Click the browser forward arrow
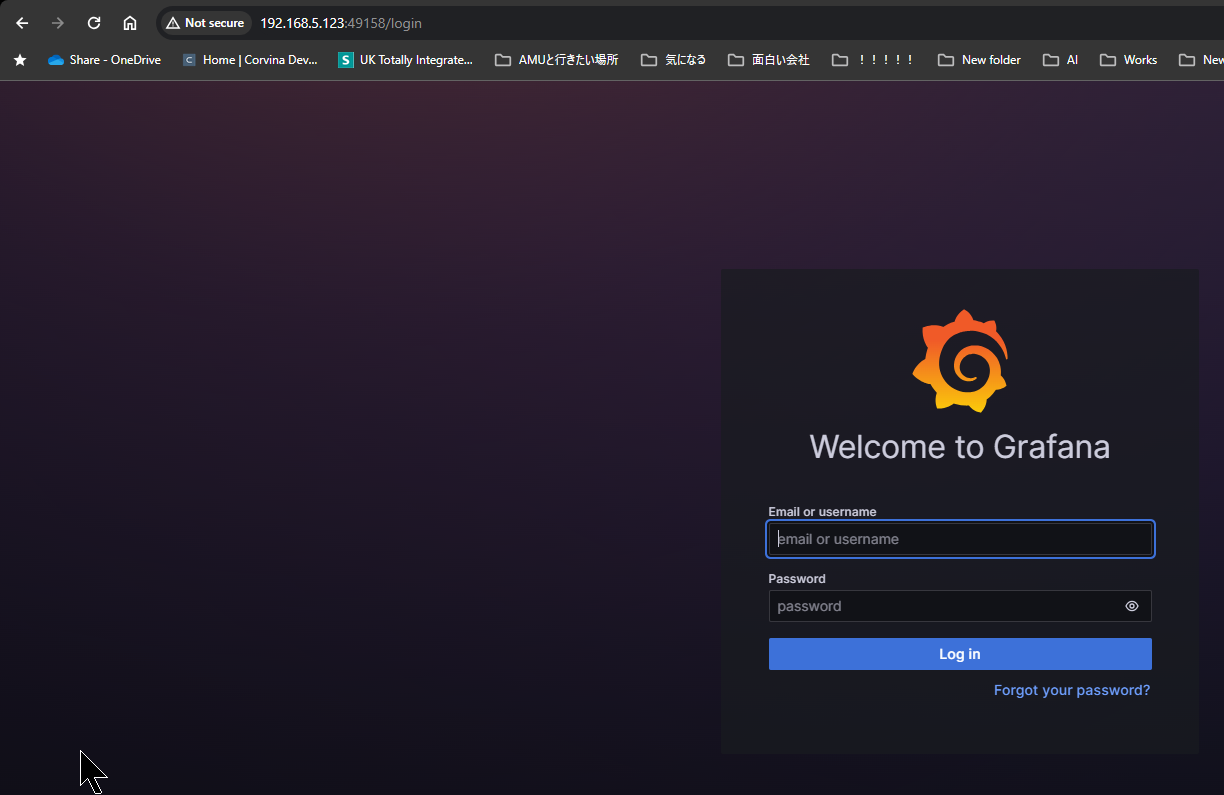This screenshot has height=795, width=1224. pyautogui.click(x=58, y=23)
